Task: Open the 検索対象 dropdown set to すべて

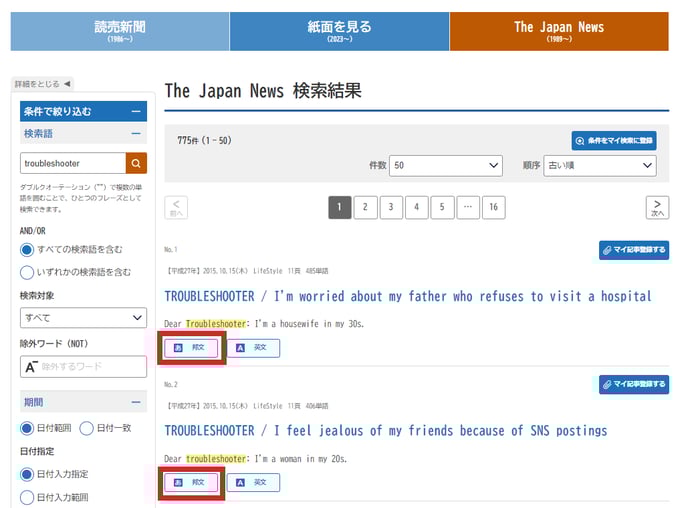Action: [83, 318]
